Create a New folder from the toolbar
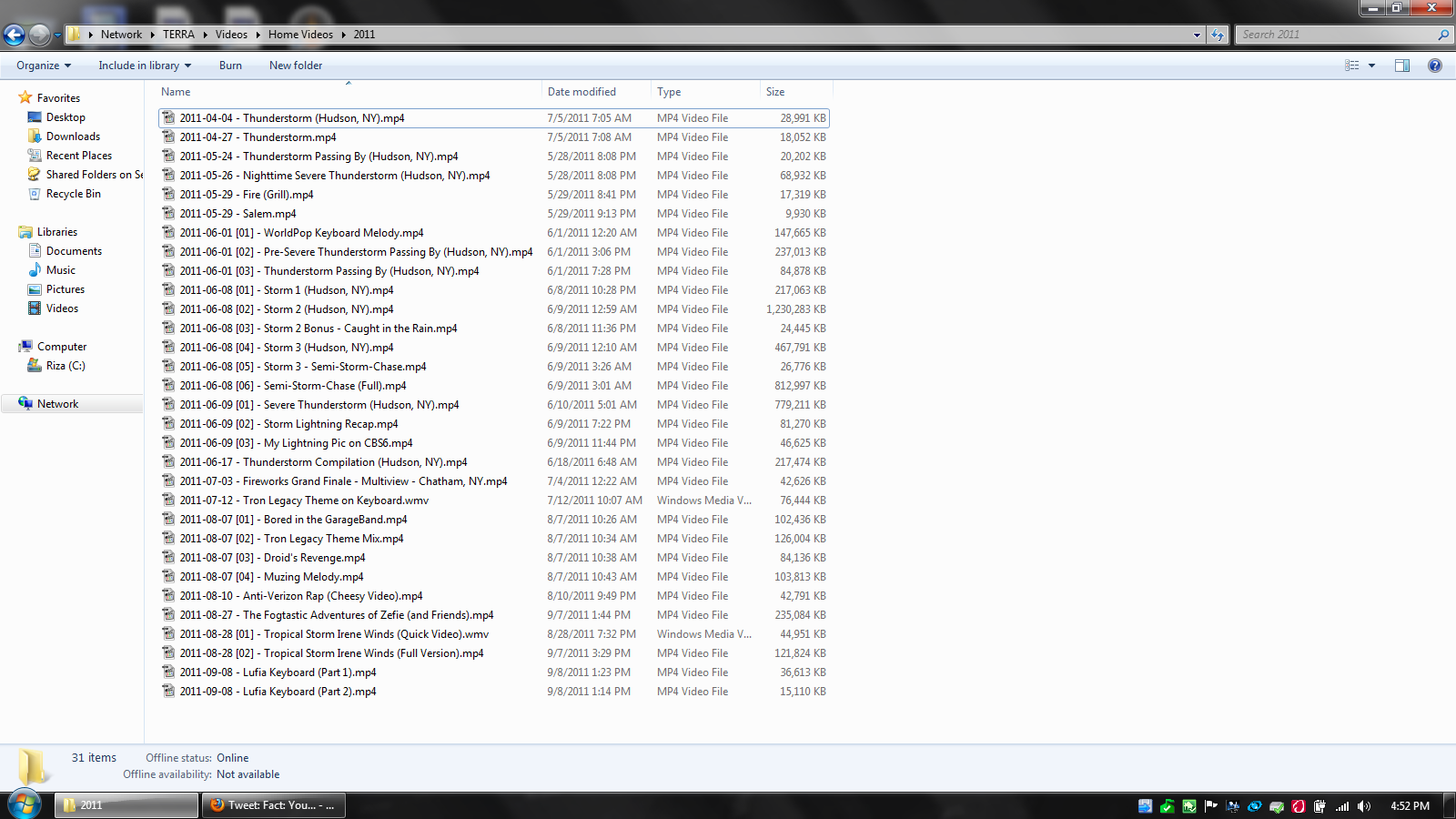This screenshot has width=1456, height=819. point(296,66)
